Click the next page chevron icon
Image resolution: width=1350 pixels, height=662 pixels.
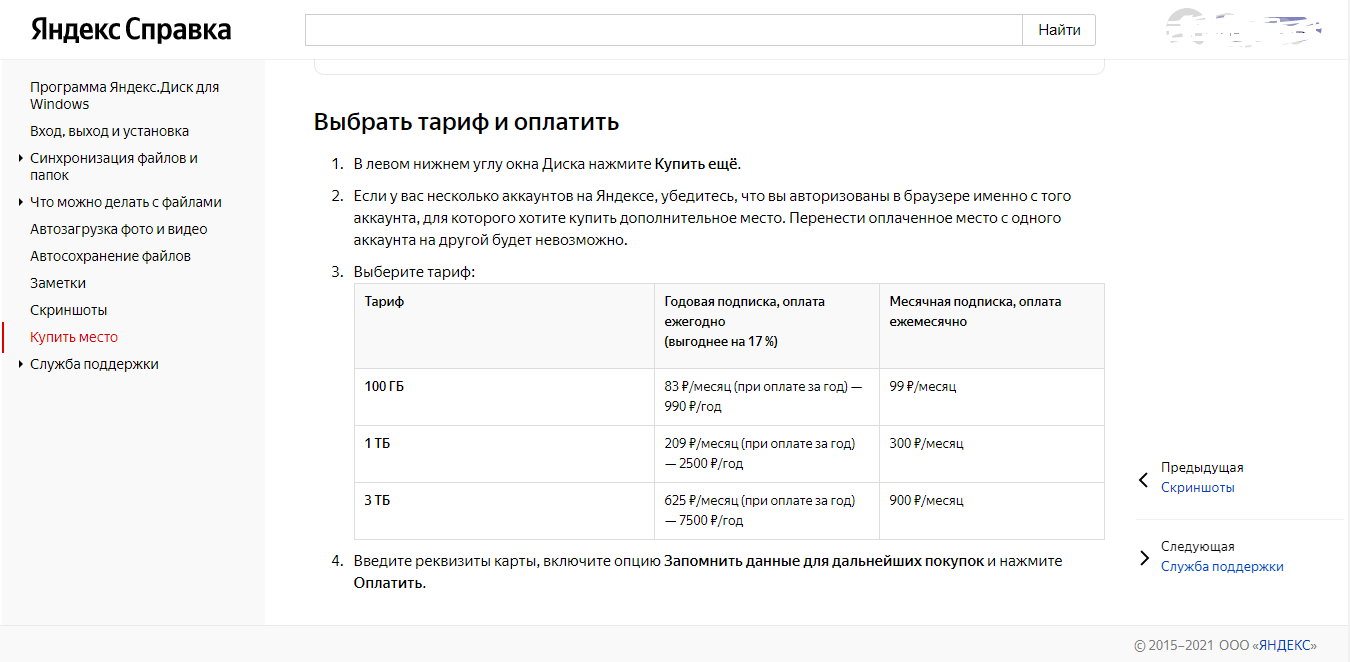1144,558
